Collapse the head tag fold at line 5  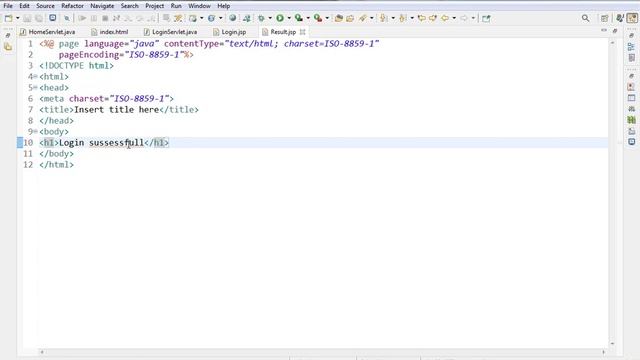click(36, 88)
